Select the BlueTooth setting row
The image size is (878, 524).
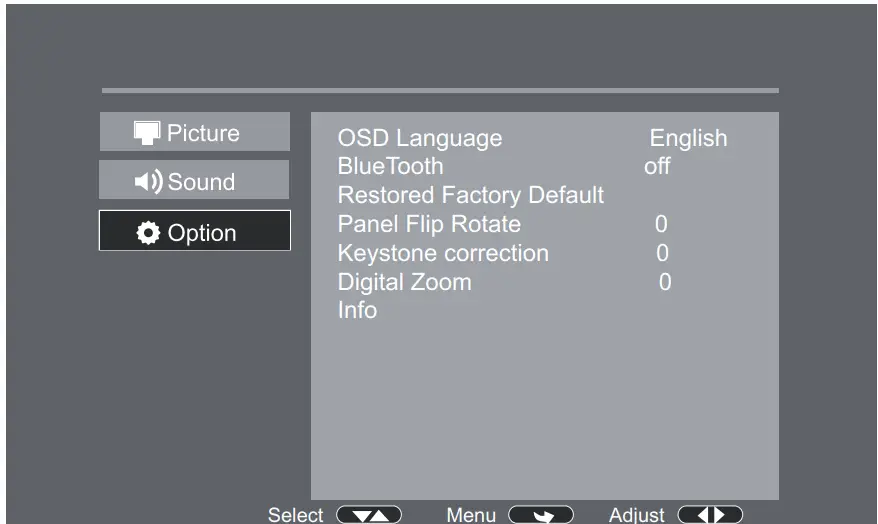(390, 166)
